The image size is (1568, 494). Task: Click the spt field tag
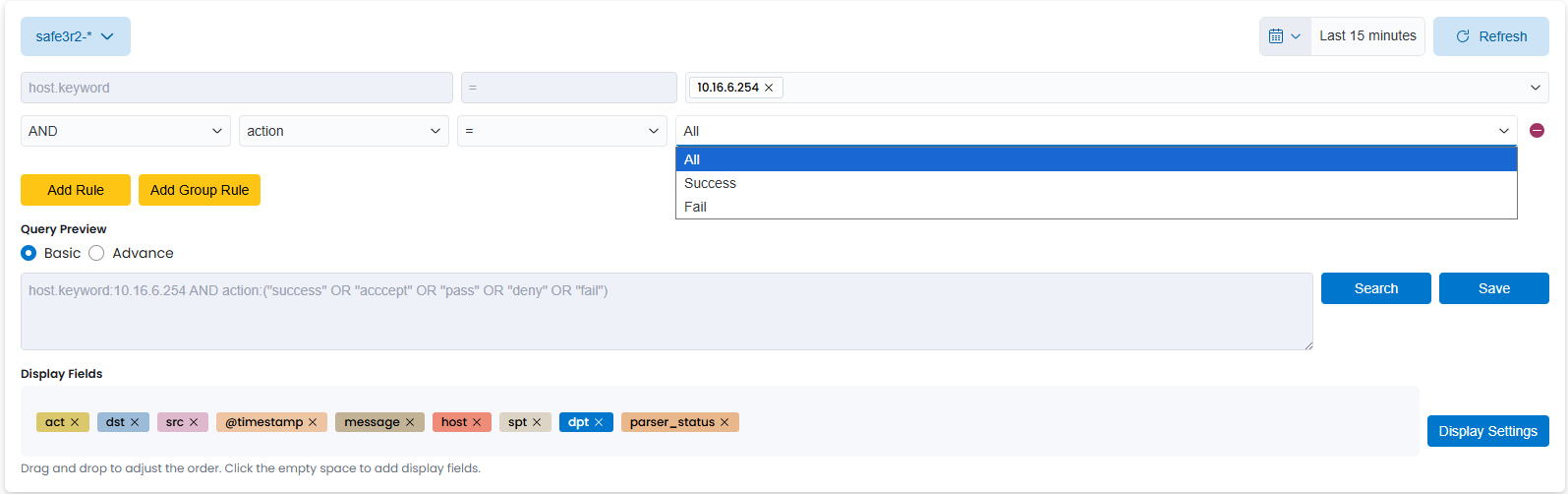coord(525,422)
